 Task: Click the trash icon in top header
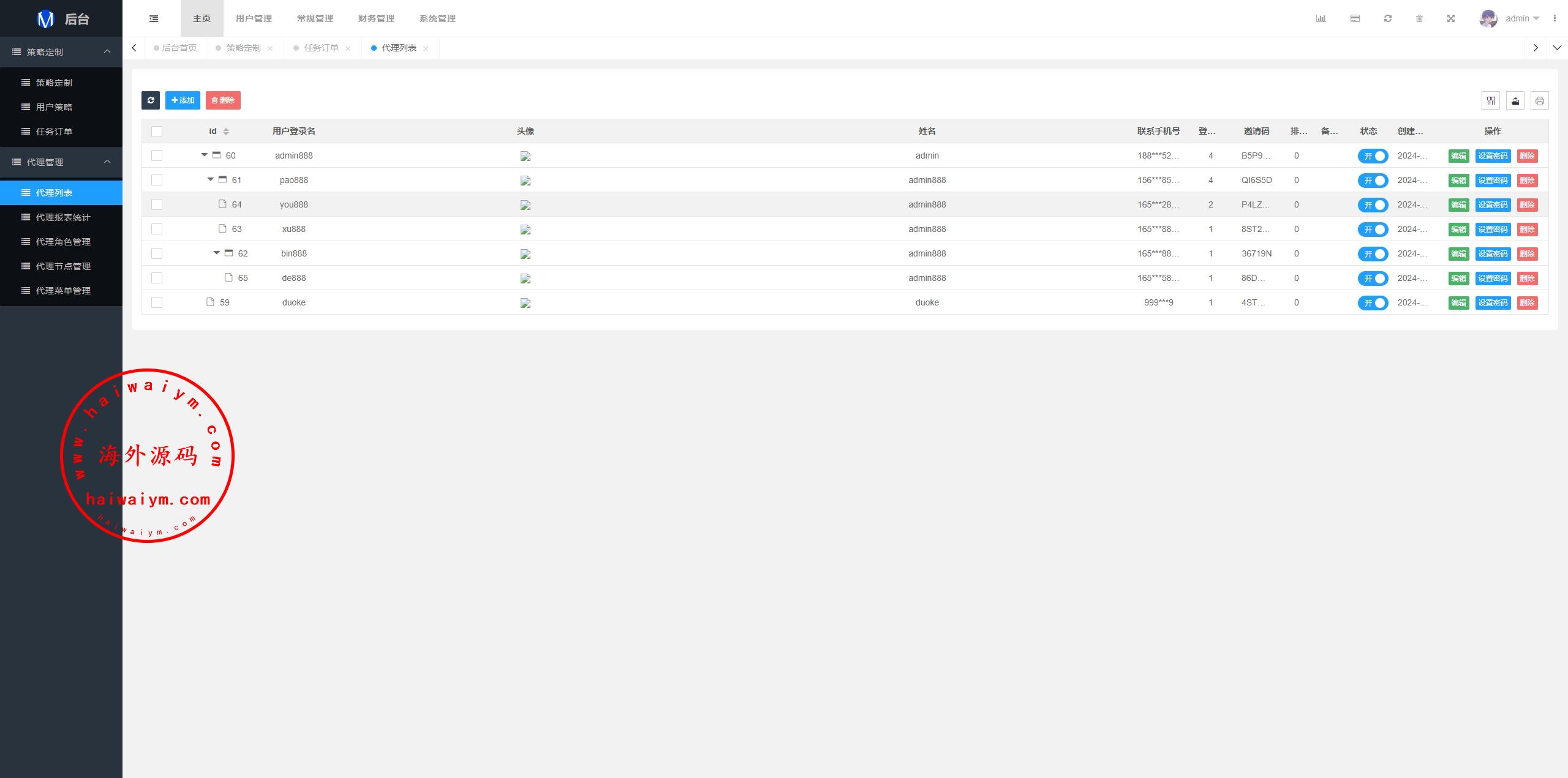[1419, 18]
